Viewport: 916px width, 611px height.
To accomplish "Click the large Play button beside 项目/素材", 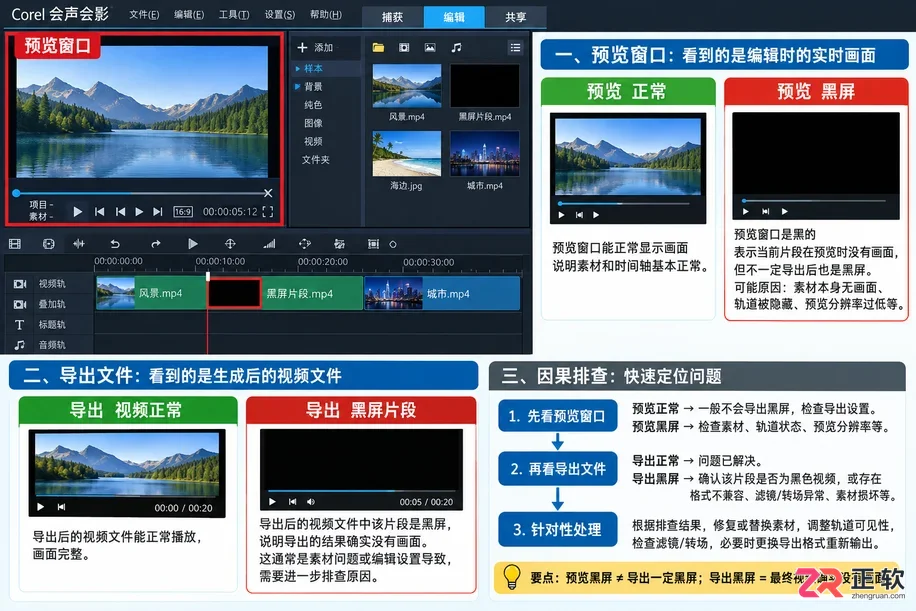I will [77, 211].
